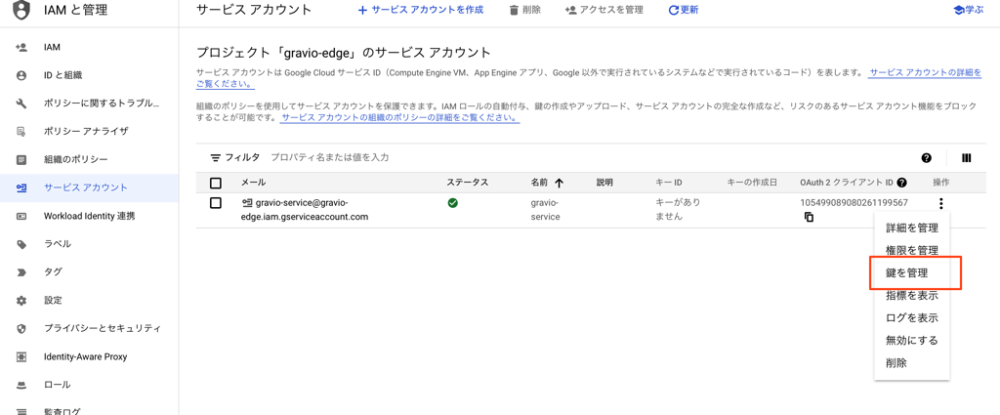This screenshot has height=415, width=1000.
Task: Toggle the select-all header checkbox
Action: pos(216,183)
